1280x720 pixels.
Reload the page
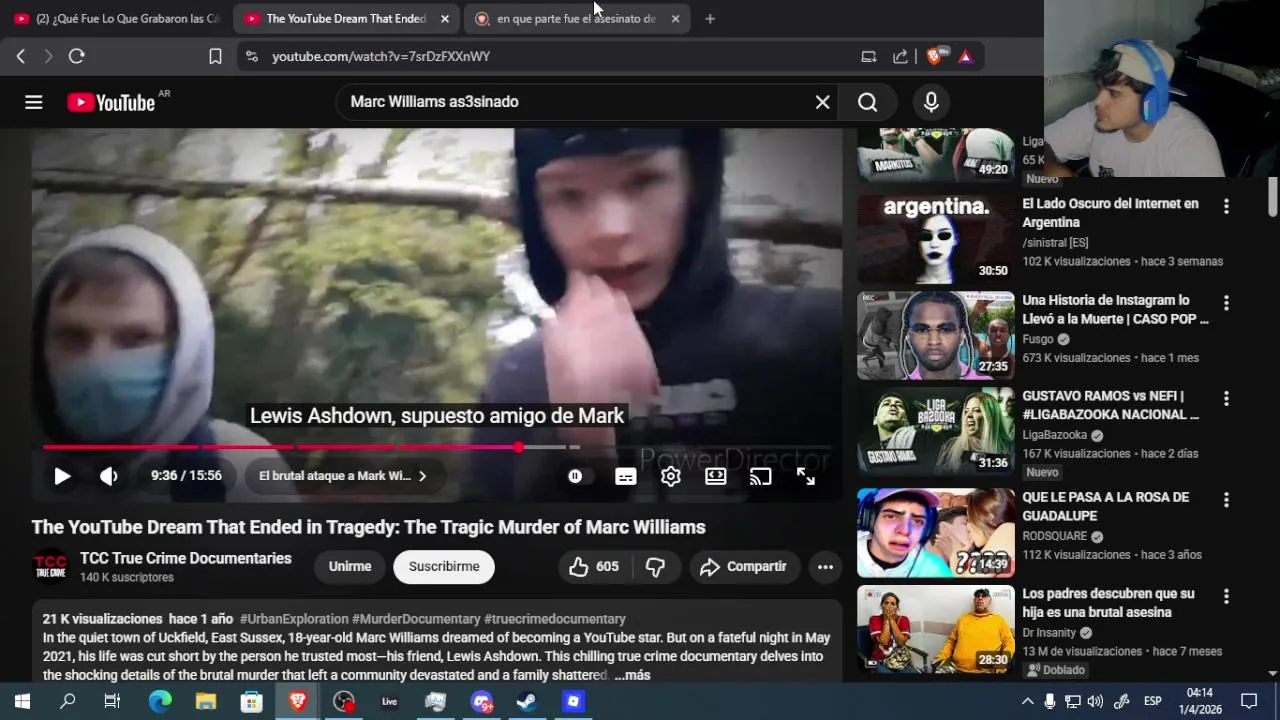76,56
